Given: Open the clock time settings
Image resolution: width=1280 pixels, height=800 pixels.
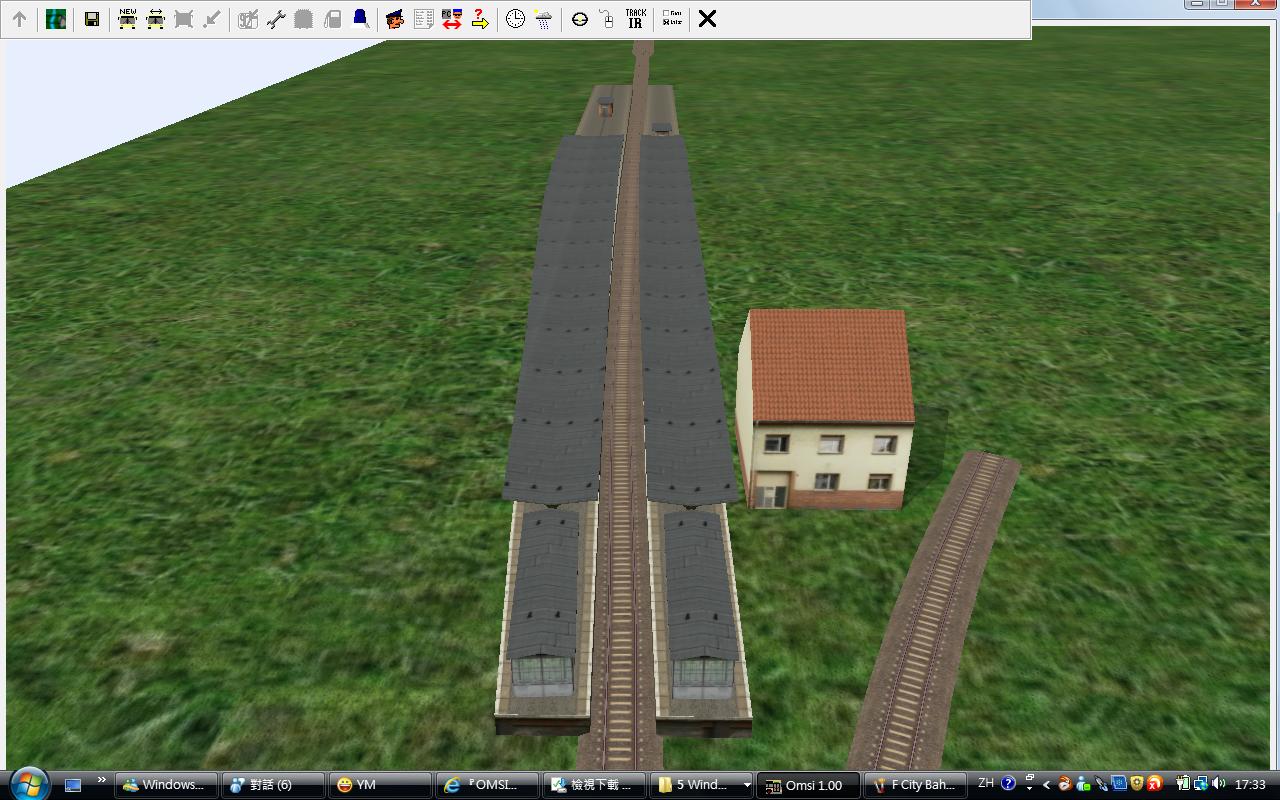Looking at the screenshot, I should click(x=515, y=19).
